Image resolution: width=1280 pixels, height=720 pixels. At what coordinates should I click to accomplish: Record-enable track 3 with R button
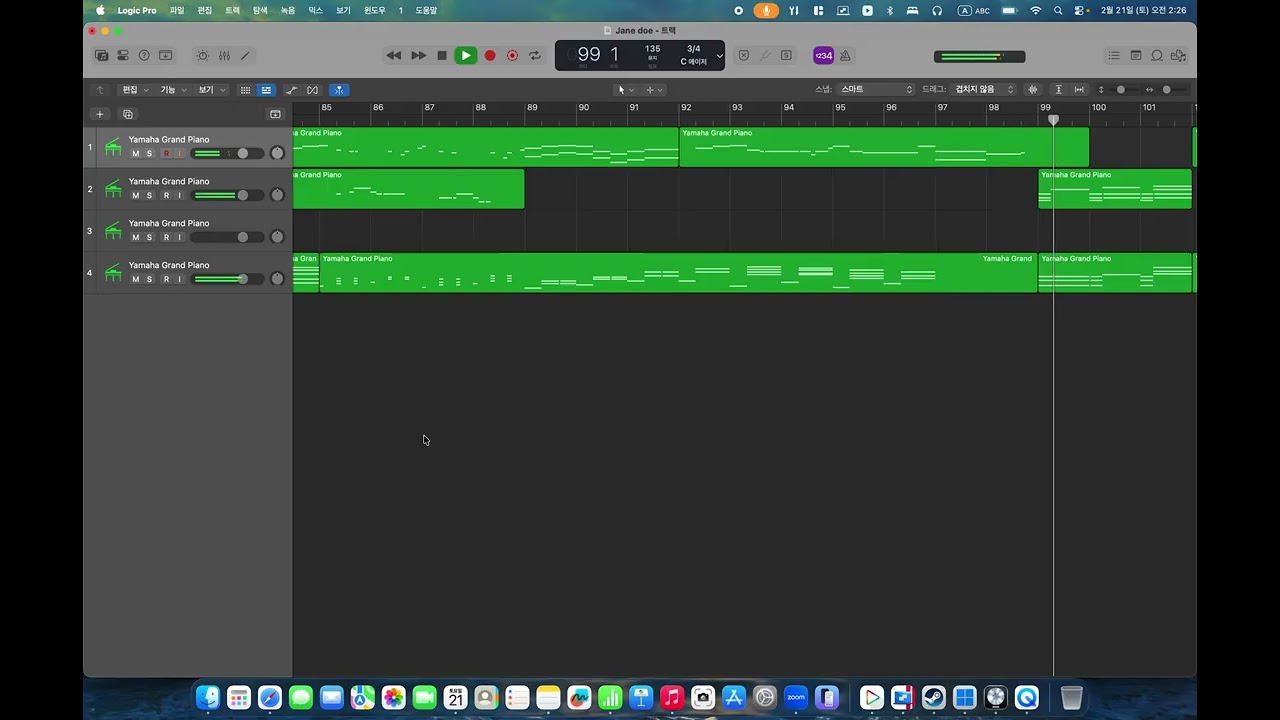pos(166,238)
